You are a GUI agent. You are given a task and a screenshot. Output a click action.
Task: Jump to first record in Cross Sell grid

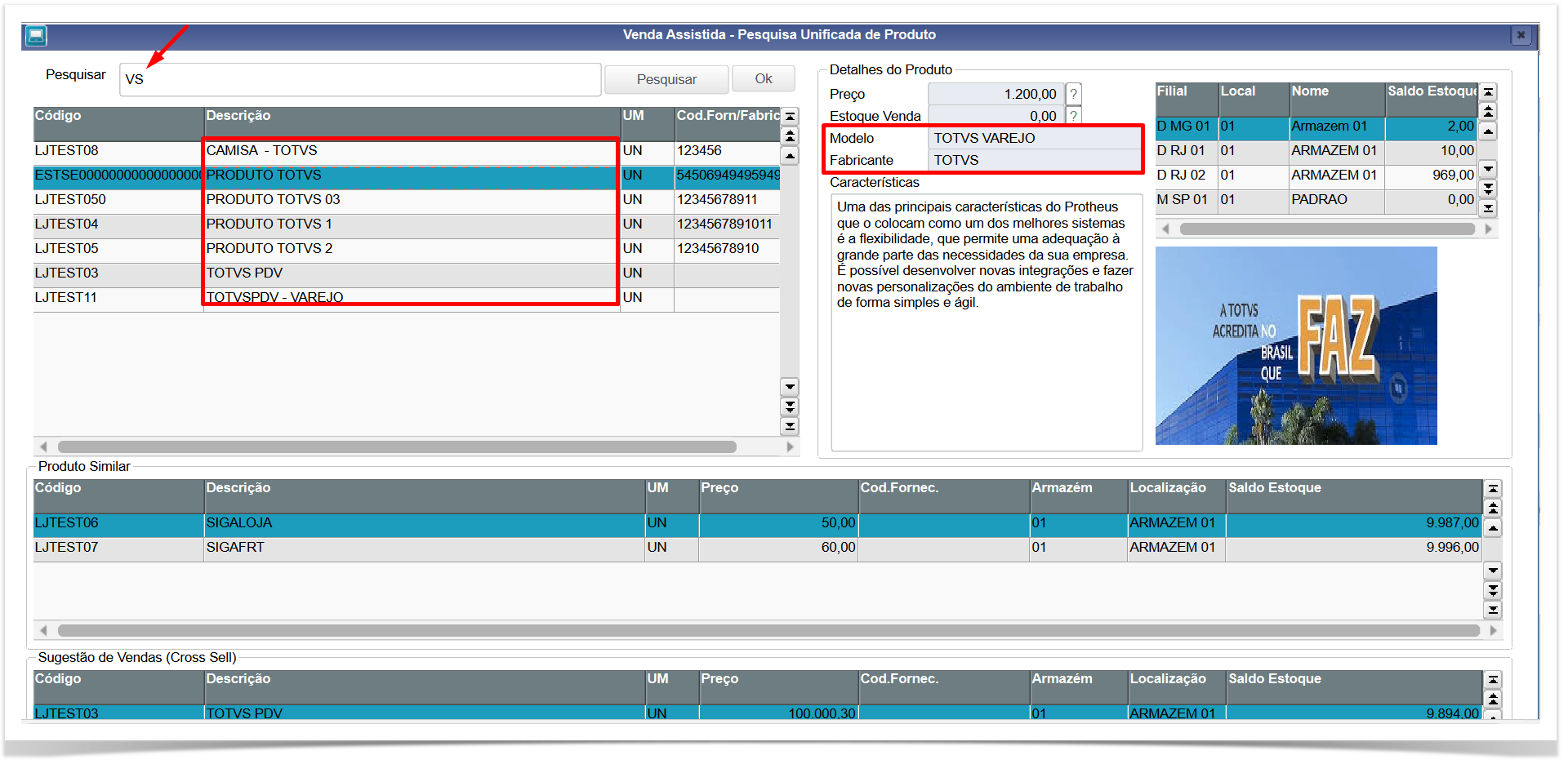pyautogui.click(x=1493, y=679)
